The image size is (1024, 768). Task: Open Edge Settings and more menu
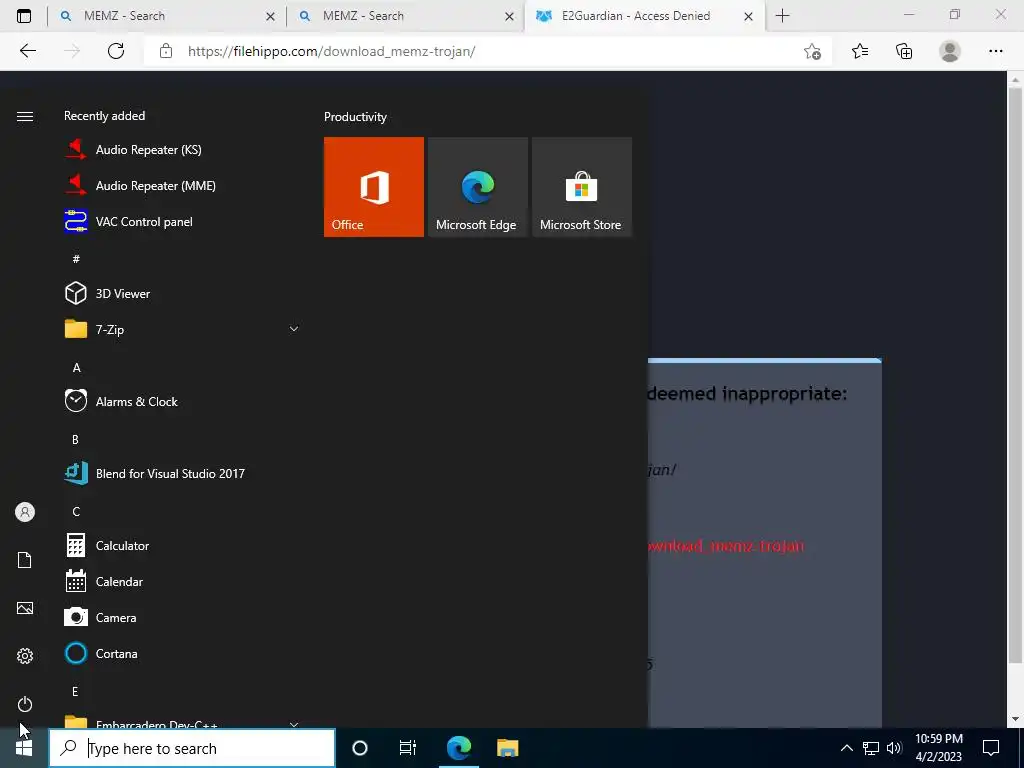tap(995, 51)
